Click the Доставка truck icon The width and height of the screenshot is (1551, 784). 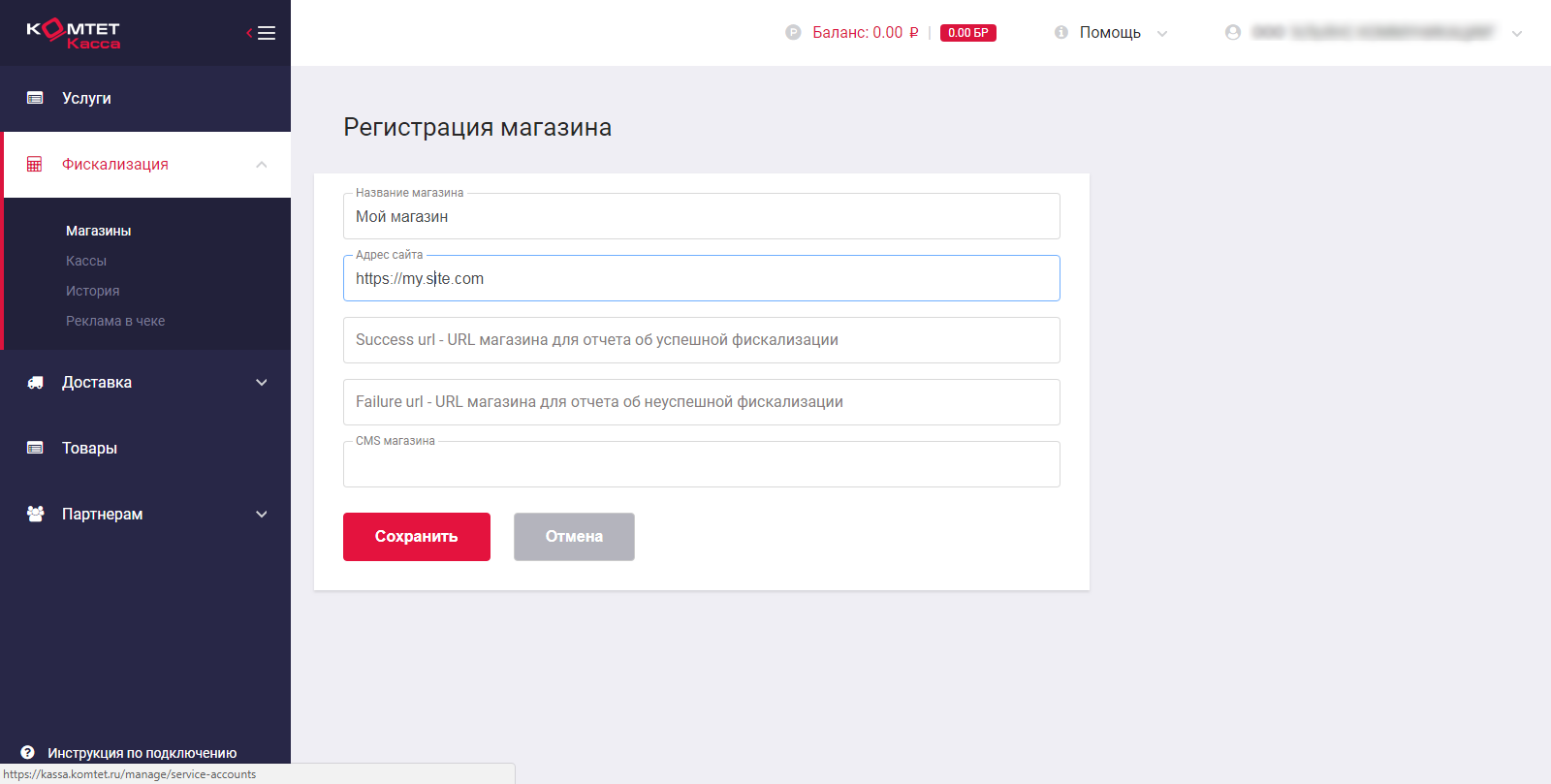tap(35, 383)
